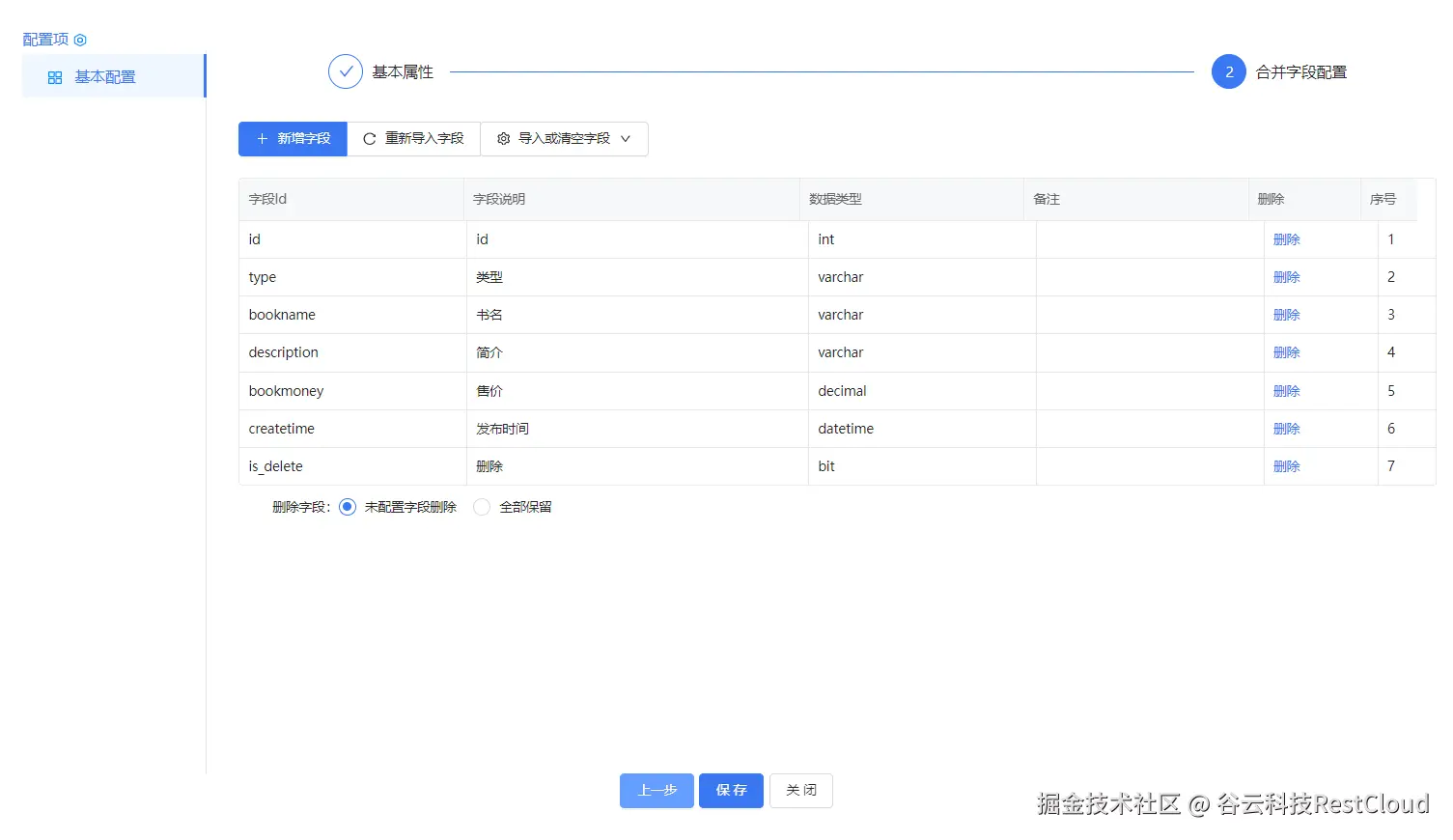Image resolution: width=1453 pixels, height=840 pixels.
Task: Click the blue 保存 button
Action: coord(731,790)
